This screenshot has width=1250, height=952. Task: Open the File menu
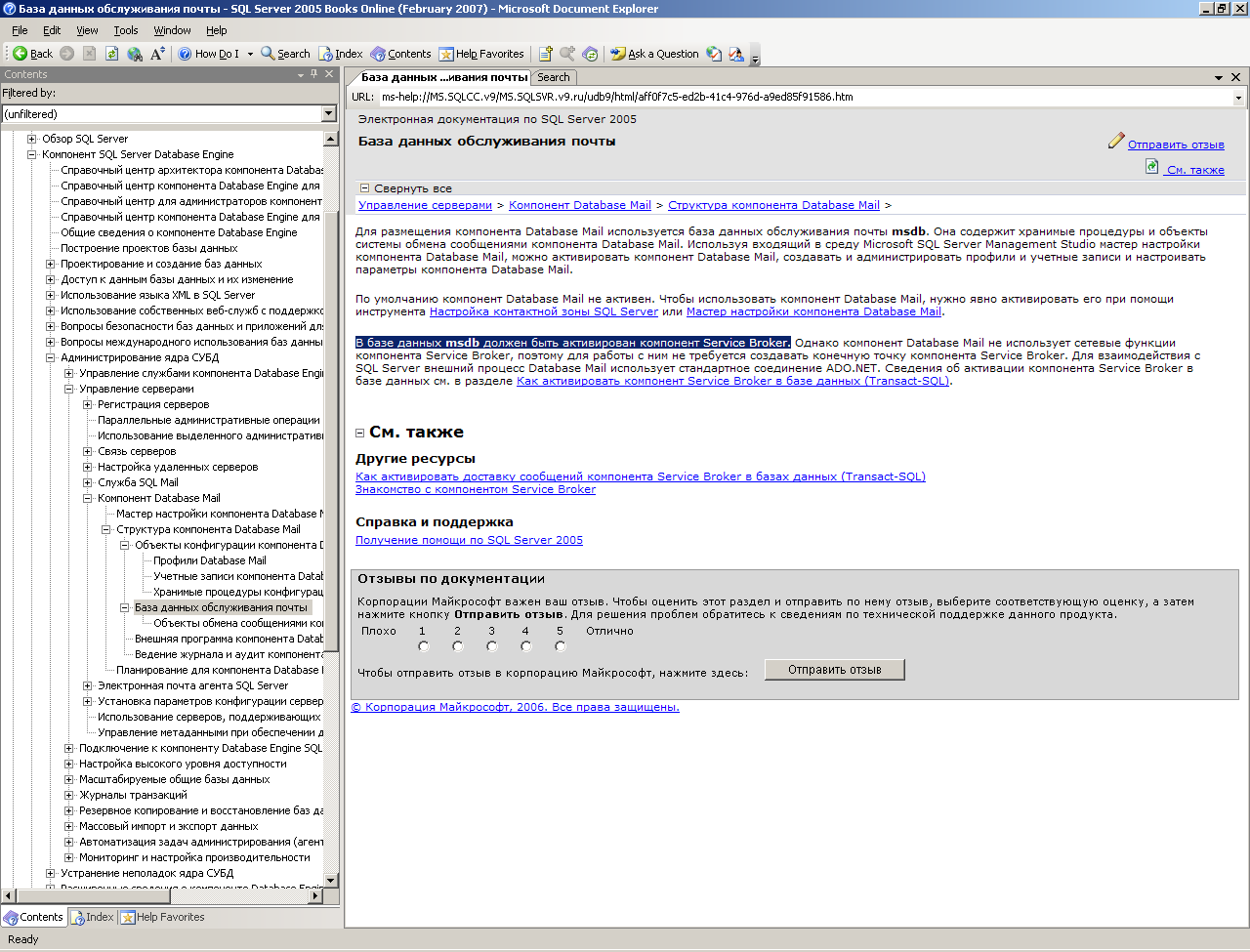(x=20, y=30)
